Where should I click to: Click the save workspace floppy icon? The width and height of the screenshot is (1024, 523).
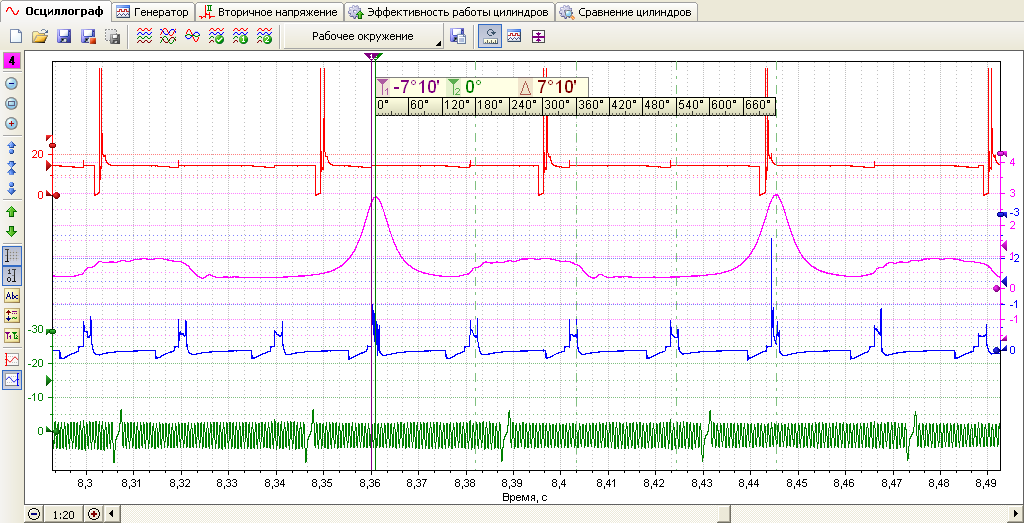tap(458, 37)
